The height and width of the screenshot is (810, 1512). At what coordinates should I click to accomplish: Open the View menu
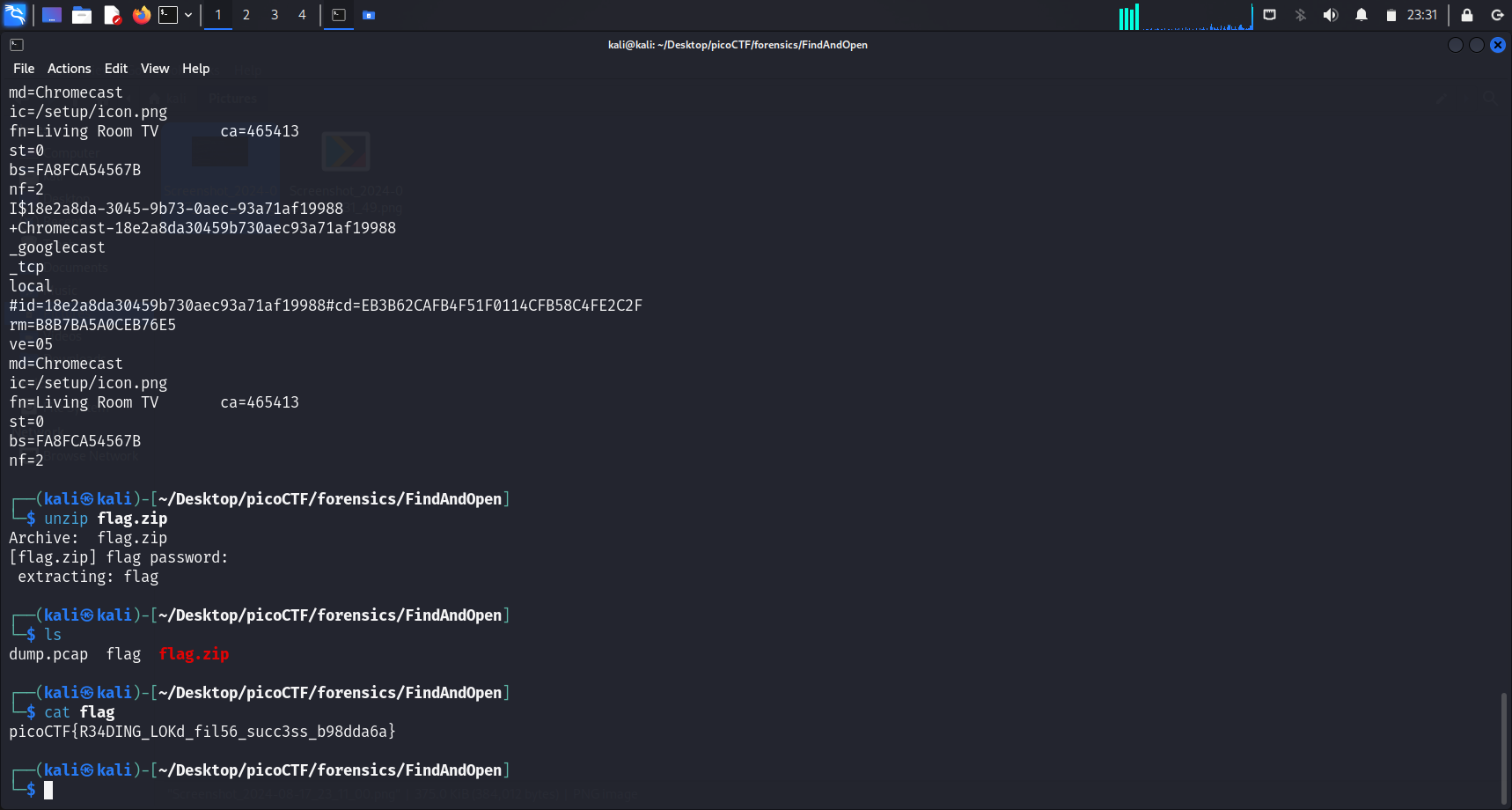(x=155, y=69)
